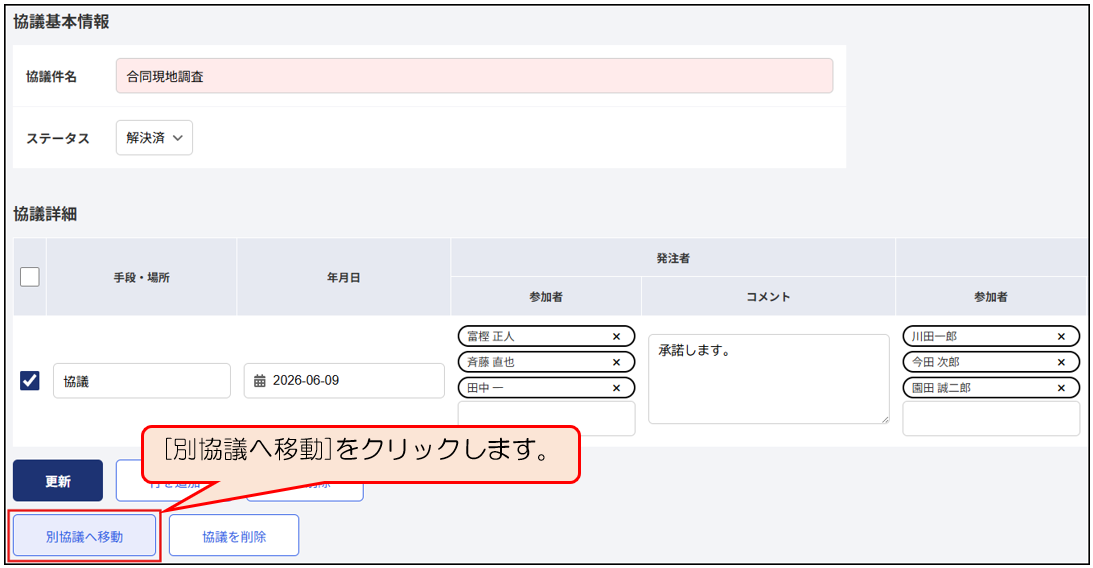1093x568 pixels.
Task: Click the 年月日 column header
Action: click(x=344, y=277)
